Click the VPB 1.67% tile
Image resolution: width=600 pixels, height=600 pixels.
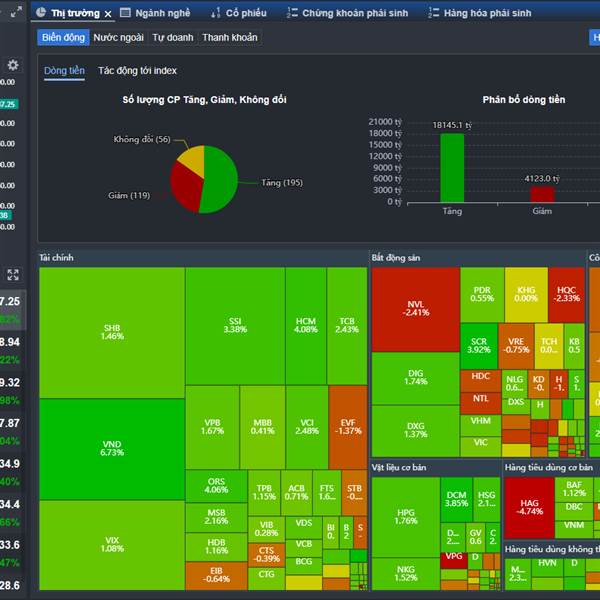coord(212,427)
